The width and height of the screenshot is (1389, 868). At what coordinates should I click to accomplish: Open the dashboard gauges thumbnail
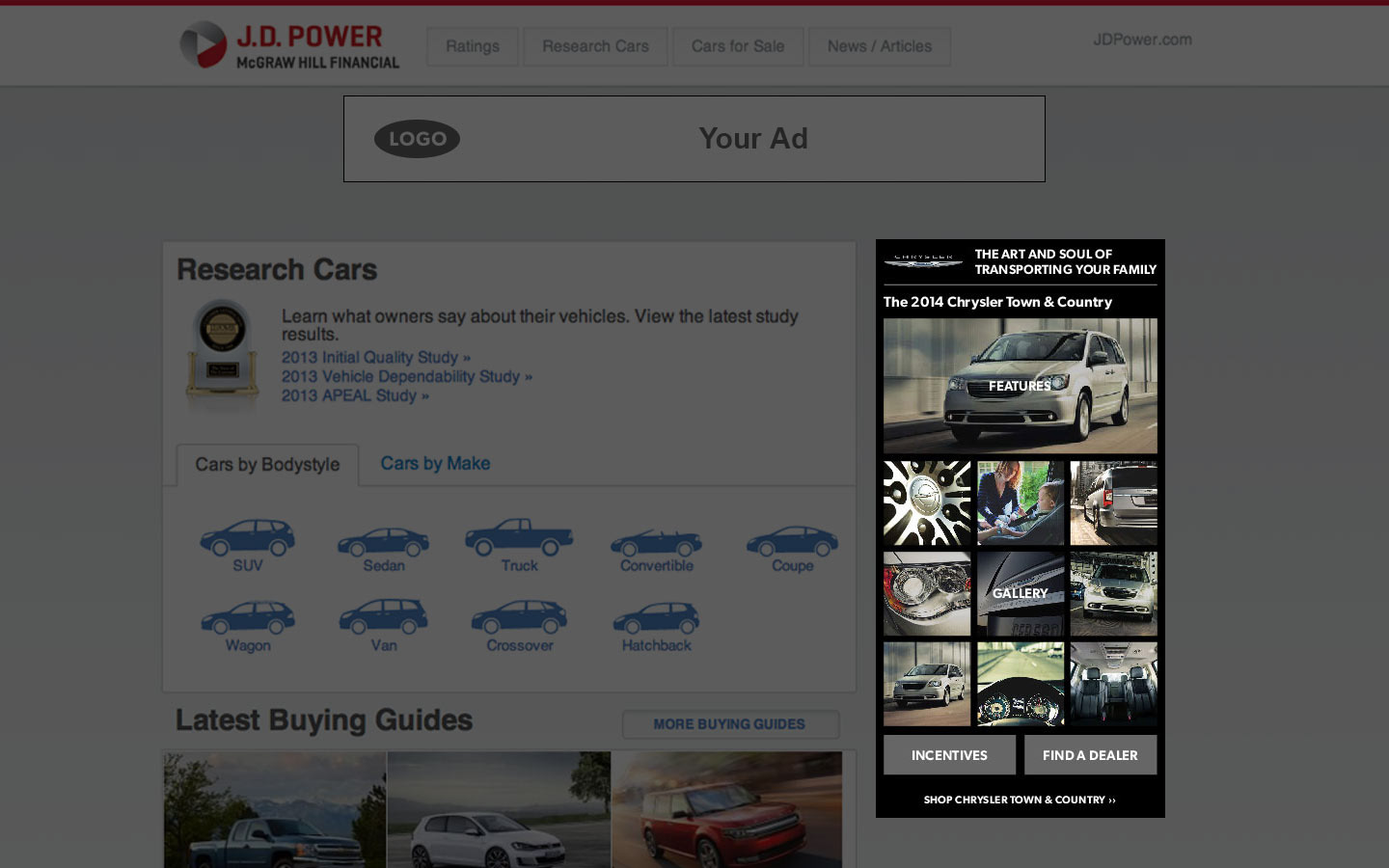tap(1021, 684)
